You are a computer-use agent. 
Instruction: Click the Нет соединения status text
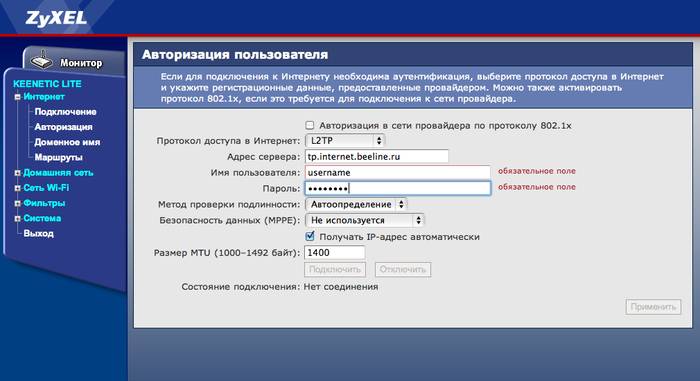341,287
